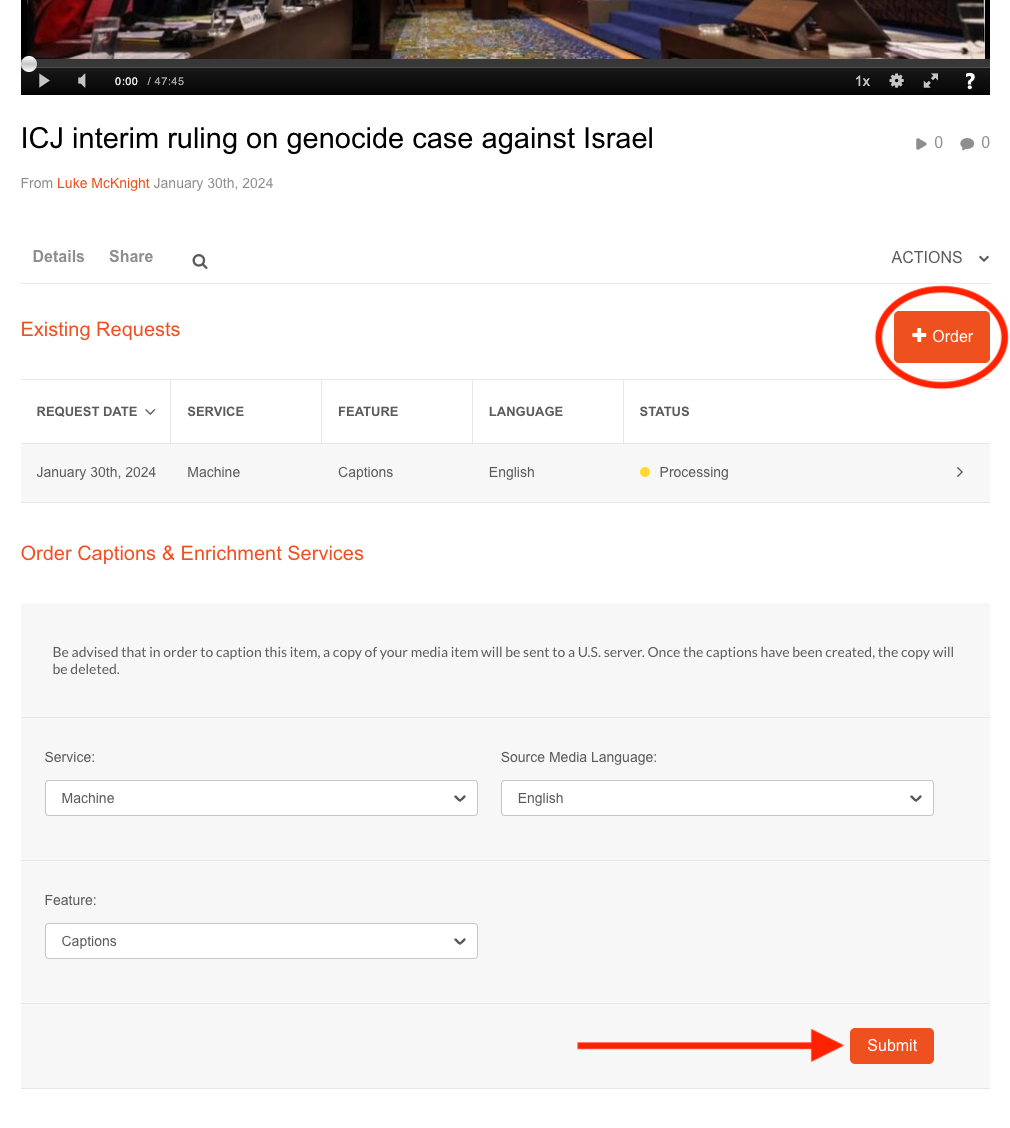Open the player help question mark
The image size is (1010, 1128).
point(969,81)
